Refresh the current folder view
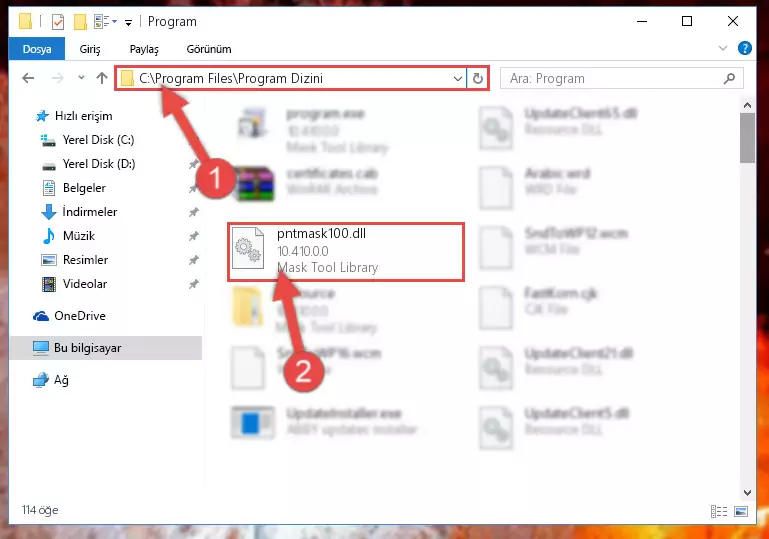The width and height of the screenshot is (769, 539). [x=478, y=78]
